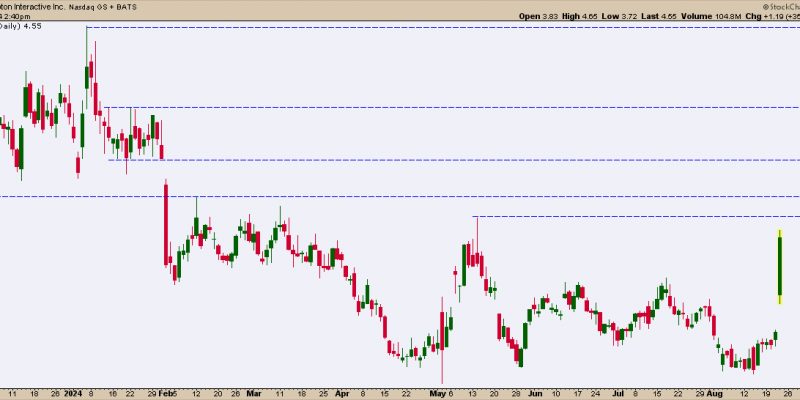
Task: Select the Jul month label on date axis
Action: pos(618,394)
